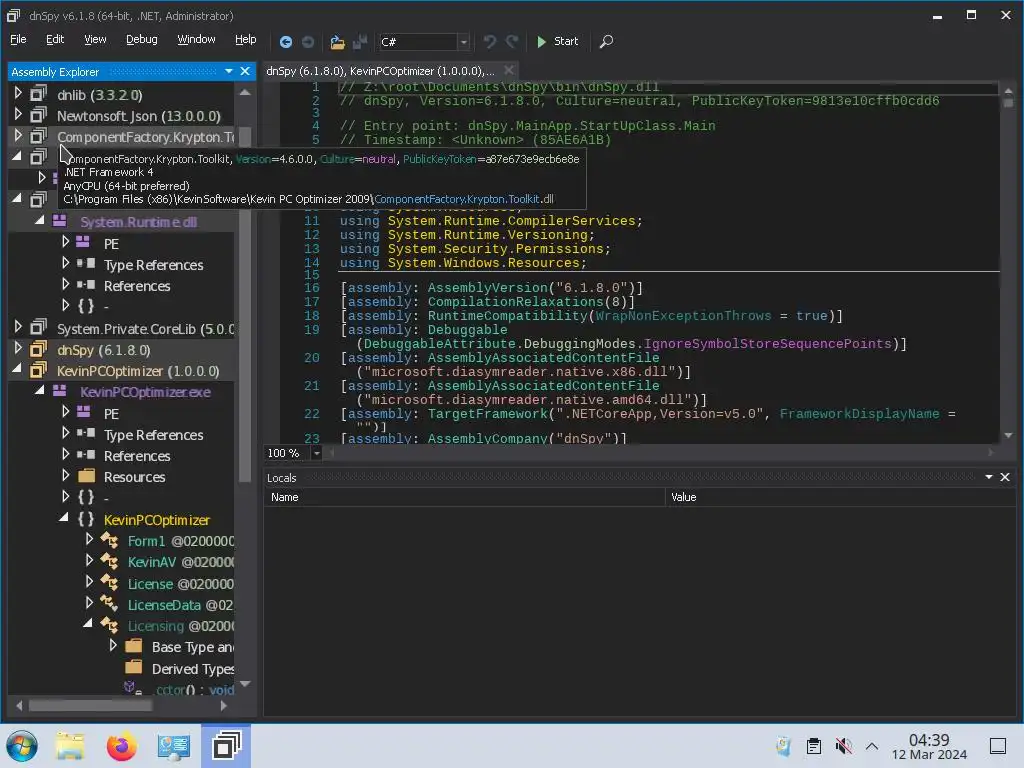Open File Explorer from taskbar
Image resolution: width=1024 pixels, height=768 pixels.
point(70,746)
